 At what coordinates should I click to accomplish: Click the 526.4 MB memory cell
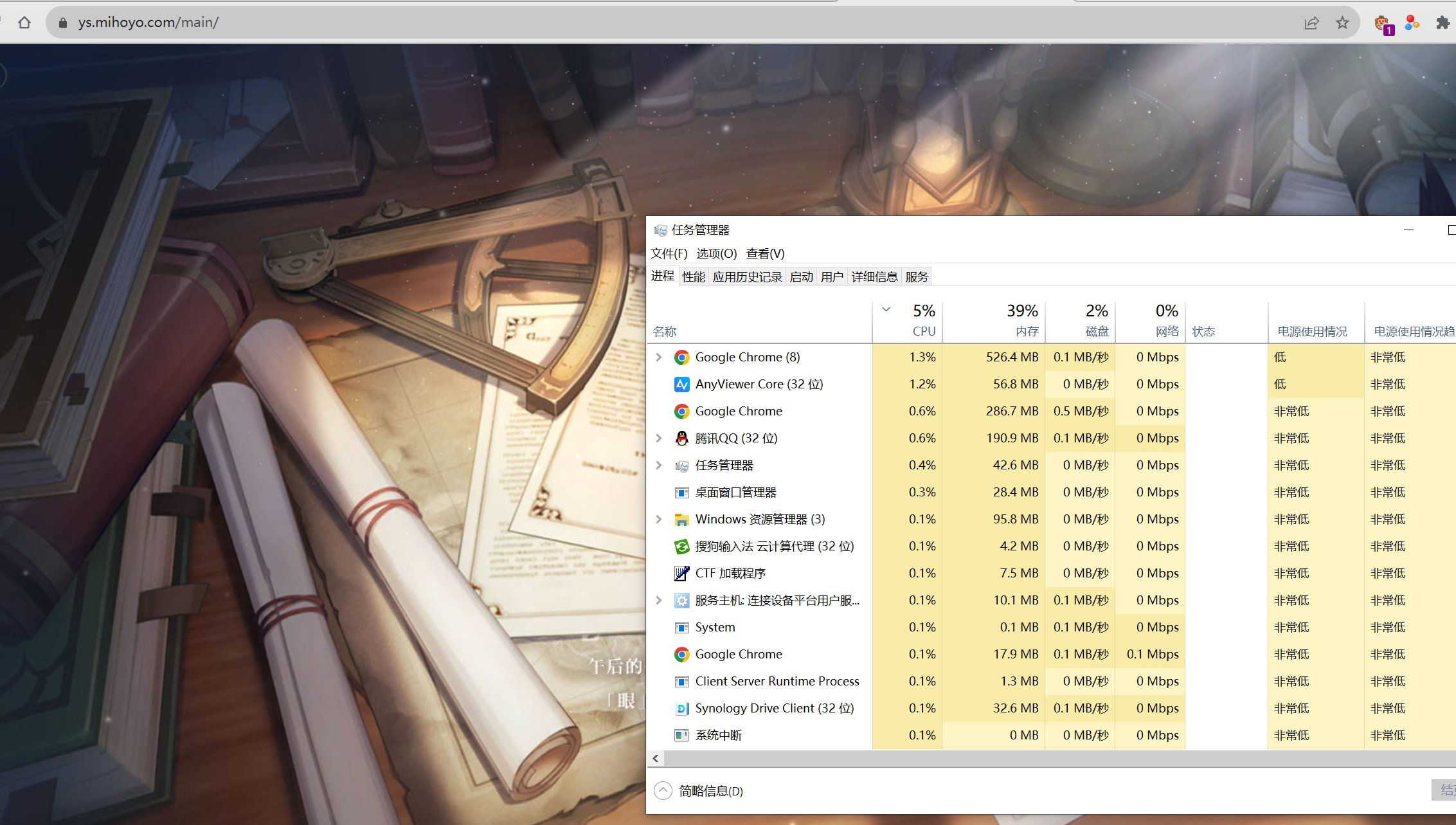click(x=994, y=358)
